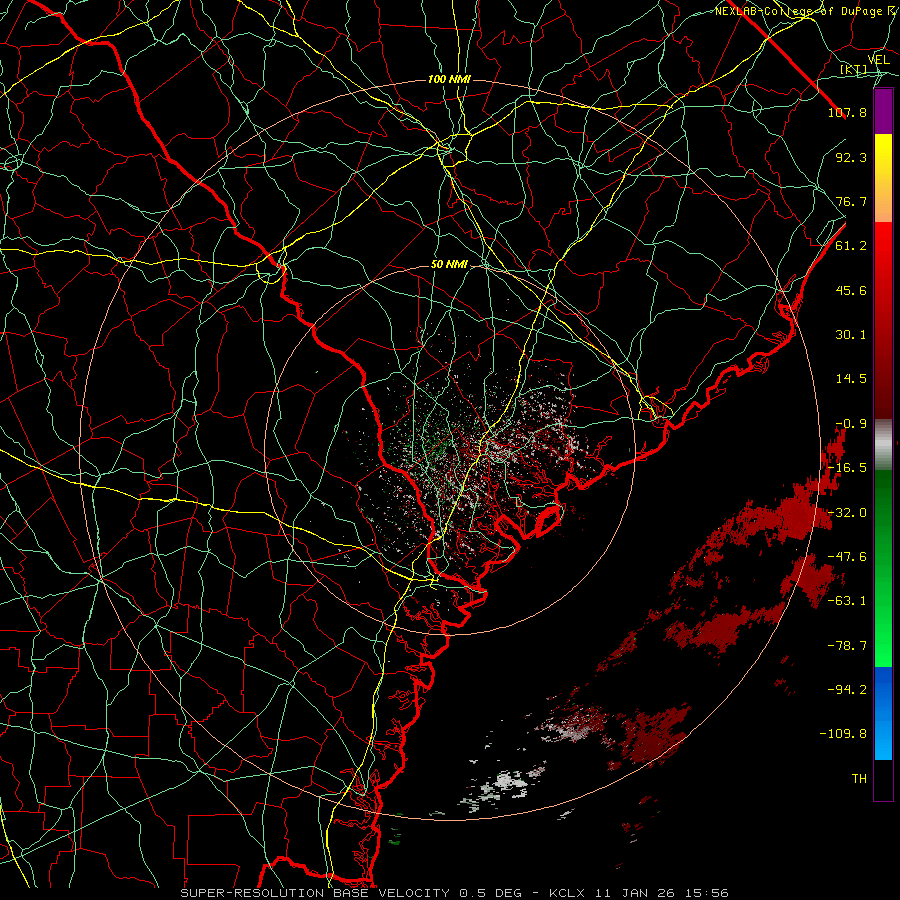Click the -32.0 scale value
The width and height of the screenshot is (900, 900).
pyautogui.click(x=847, y=513)
